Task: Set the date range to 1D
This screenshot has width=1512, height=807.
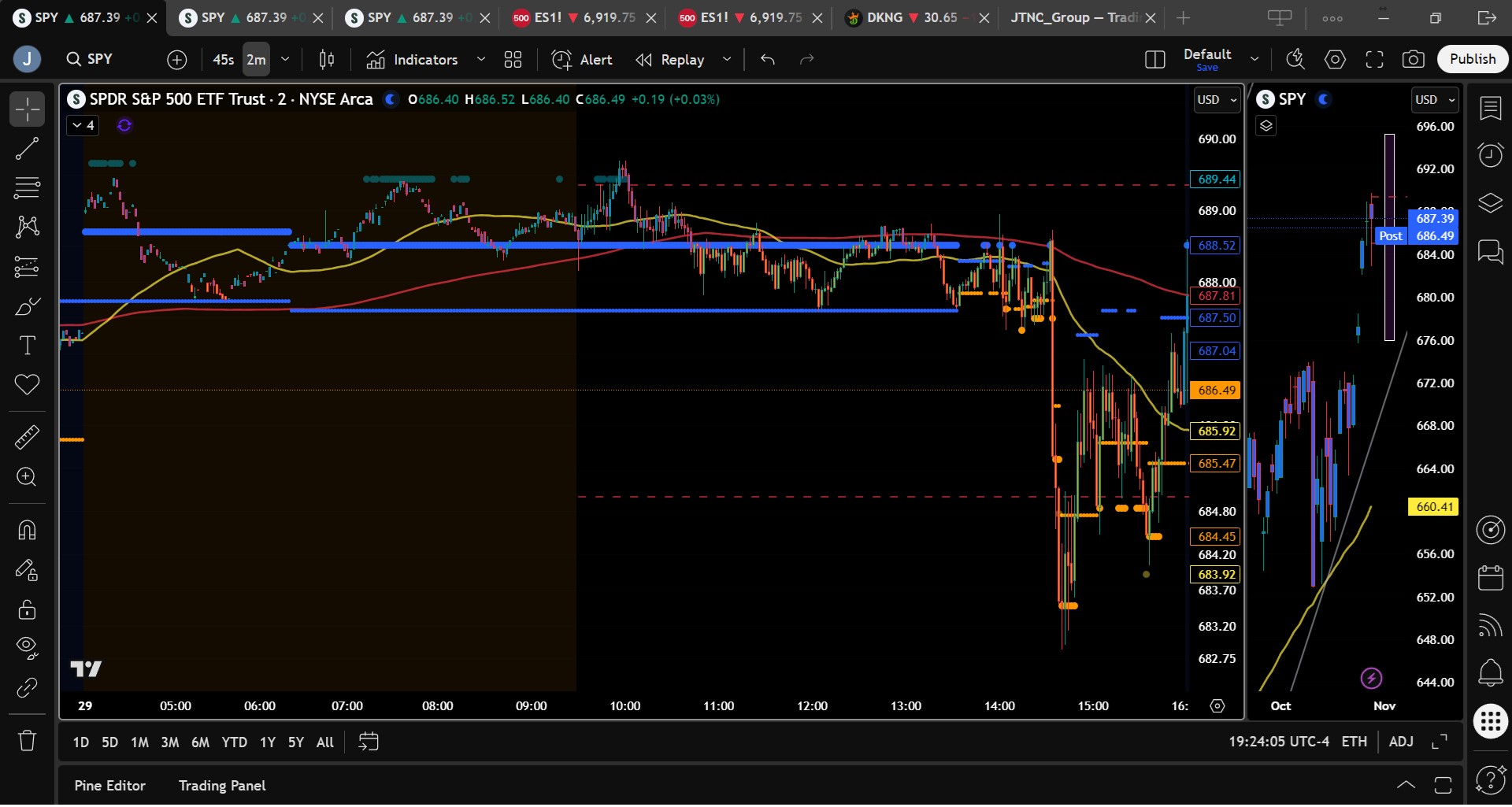Action: [81, 742]
